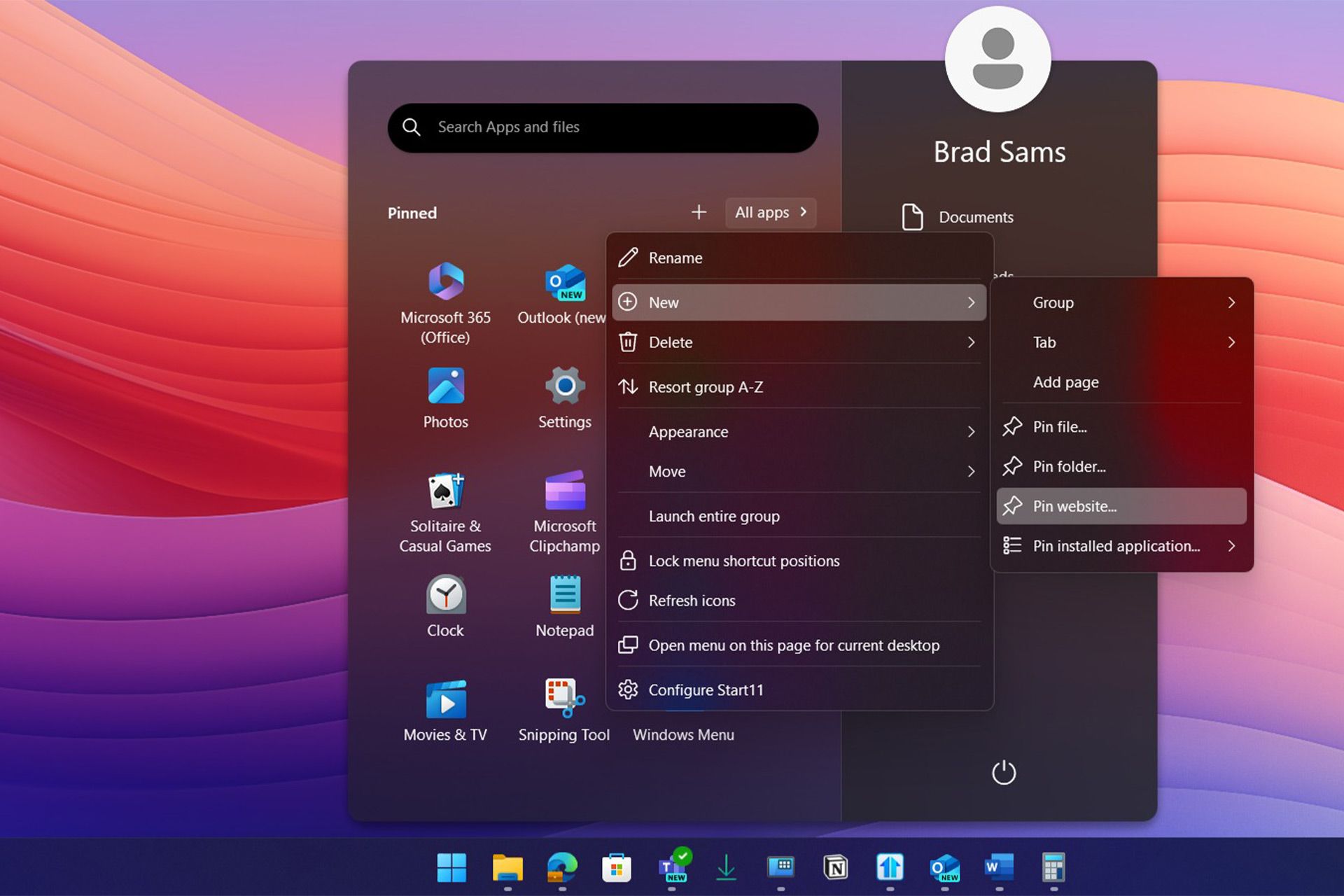Select Configure Start11 menu entry

pyautogui.click(x=705, y=689)
